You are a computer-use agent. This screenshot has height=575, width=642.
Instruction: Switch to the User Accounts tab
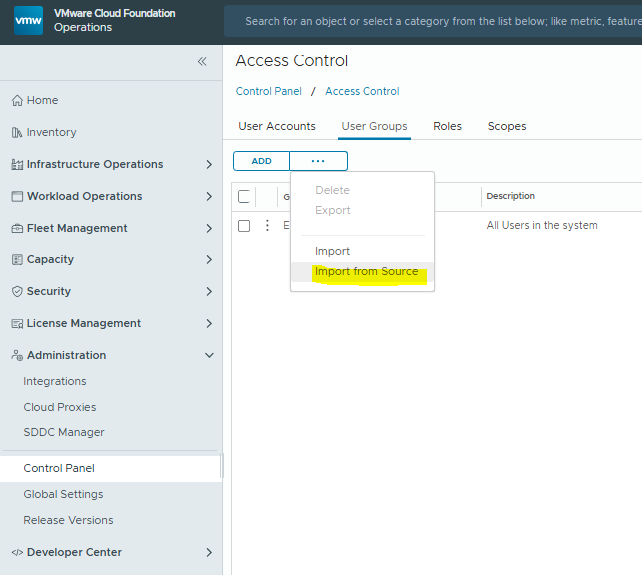coord(277,126)
